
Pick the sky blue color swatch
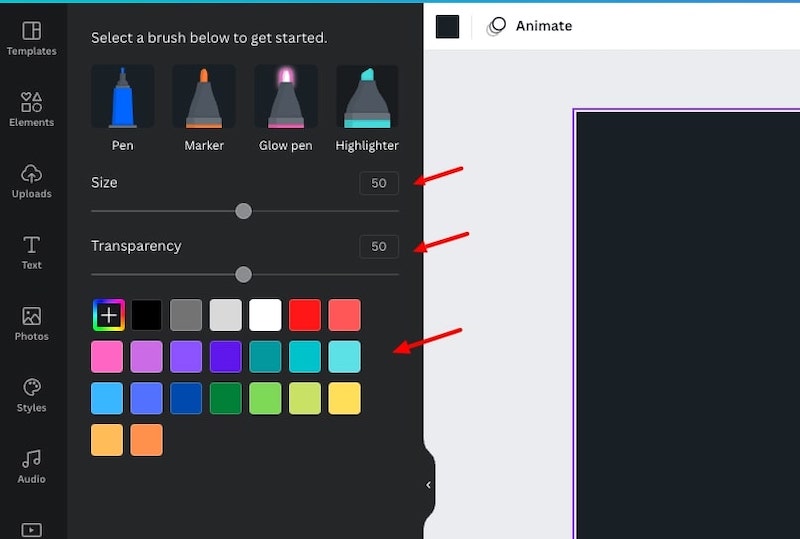(107, 398)
